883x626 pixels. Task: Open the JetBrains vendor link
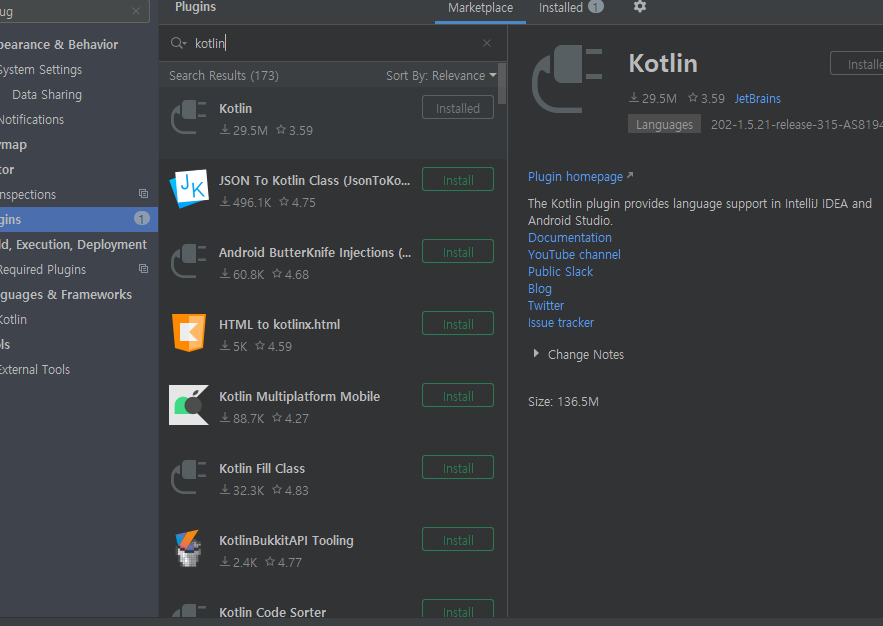(757, 99)
